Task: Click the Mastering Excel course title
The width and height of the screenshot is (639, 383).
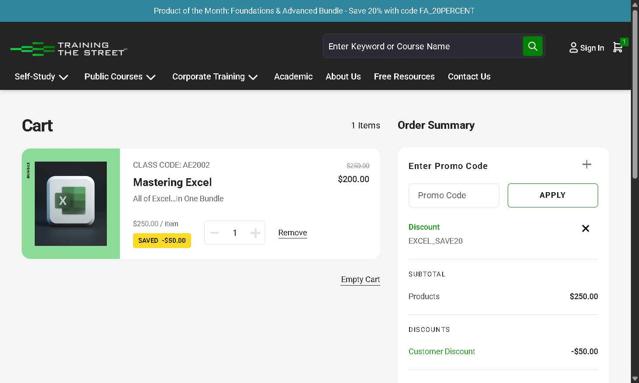Action: coord(172,182)
